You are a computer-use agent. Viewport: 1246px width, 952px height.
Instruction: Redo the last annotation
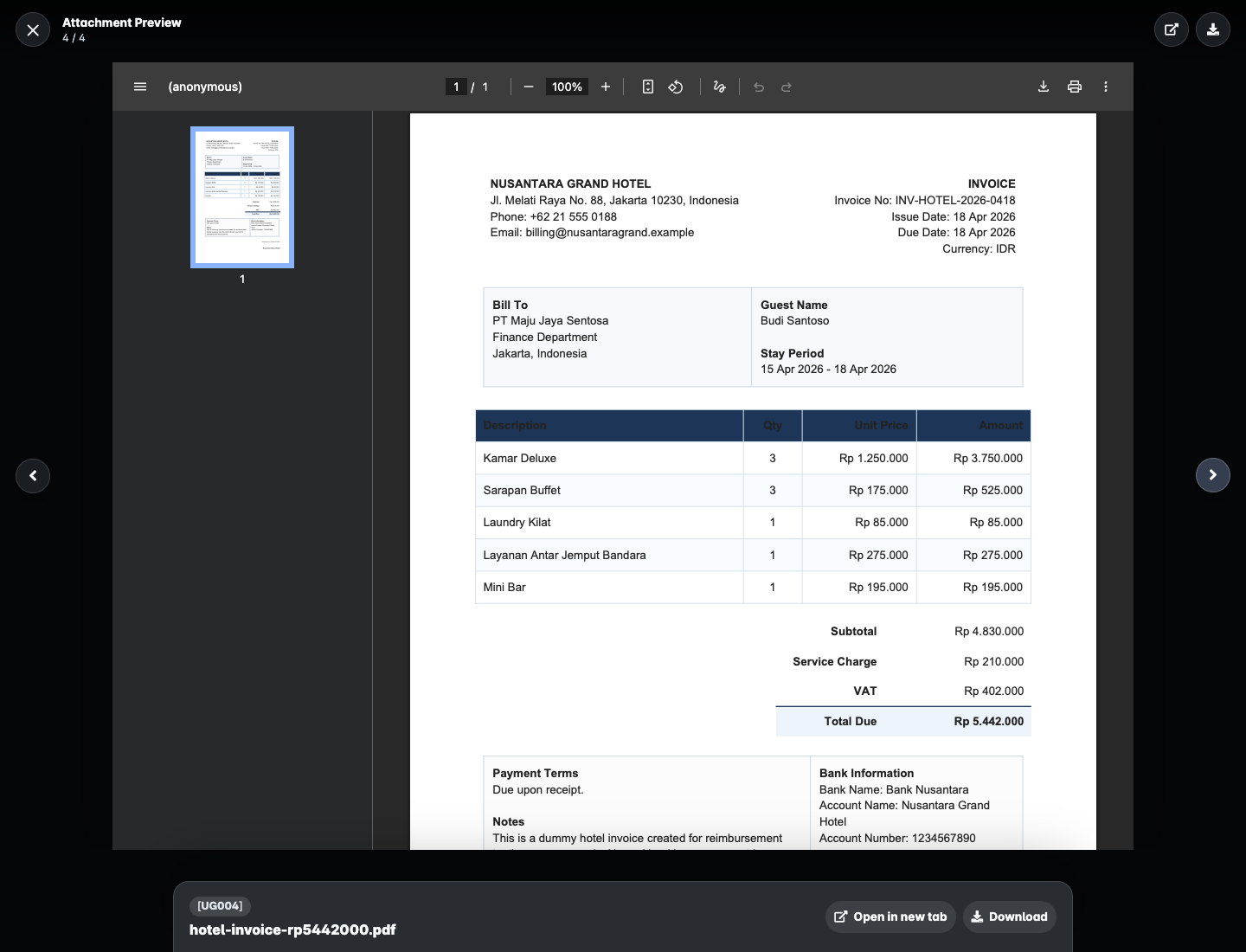click(787, 87)
